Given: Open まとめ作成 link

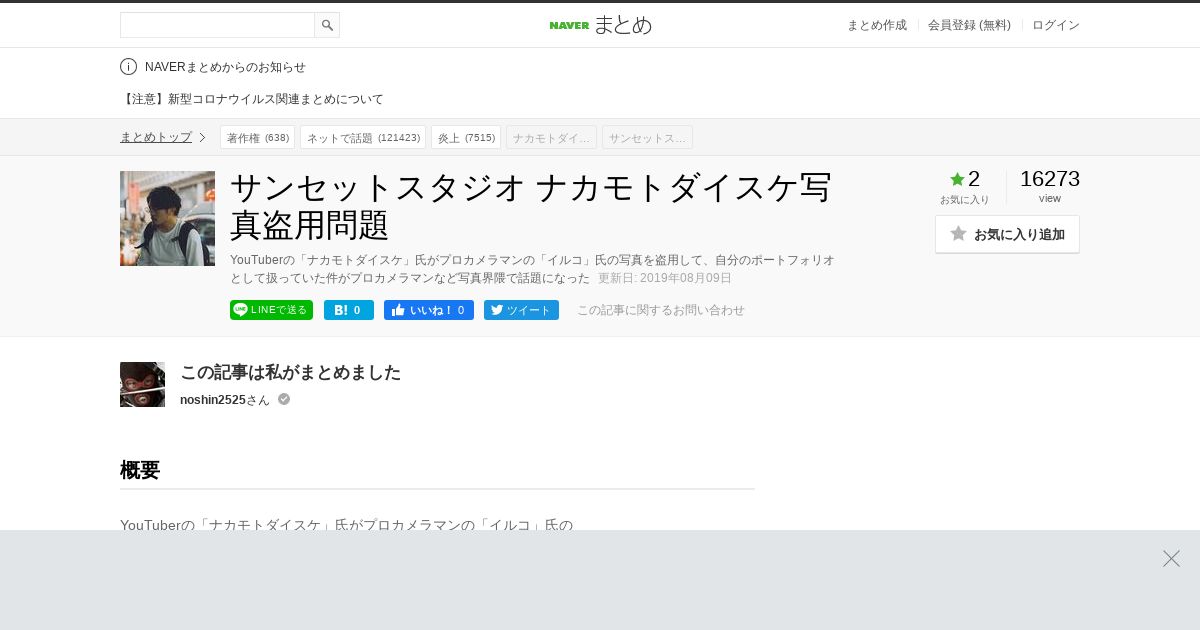Looking at the screenshot, I should [877, 25].
